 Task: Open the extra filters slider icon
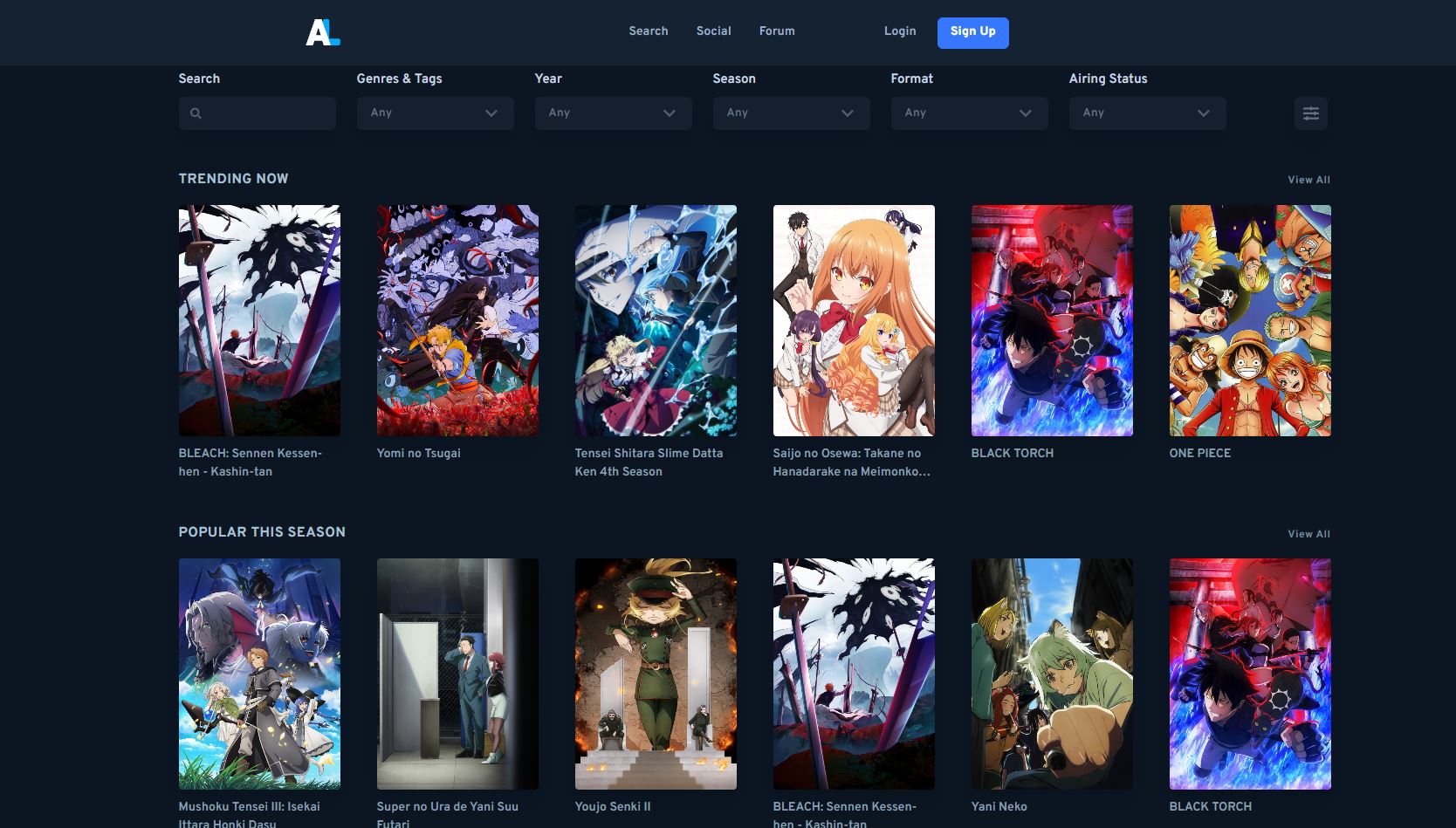(x=1310, y=113)
